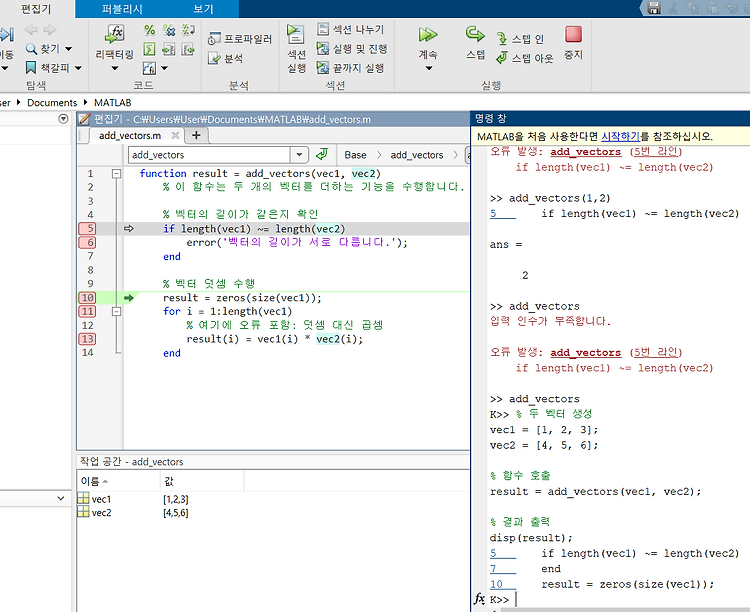Click the smart indent icon in code group
The width and height of the screenshot is (750, 612).
tap(150, 49)
